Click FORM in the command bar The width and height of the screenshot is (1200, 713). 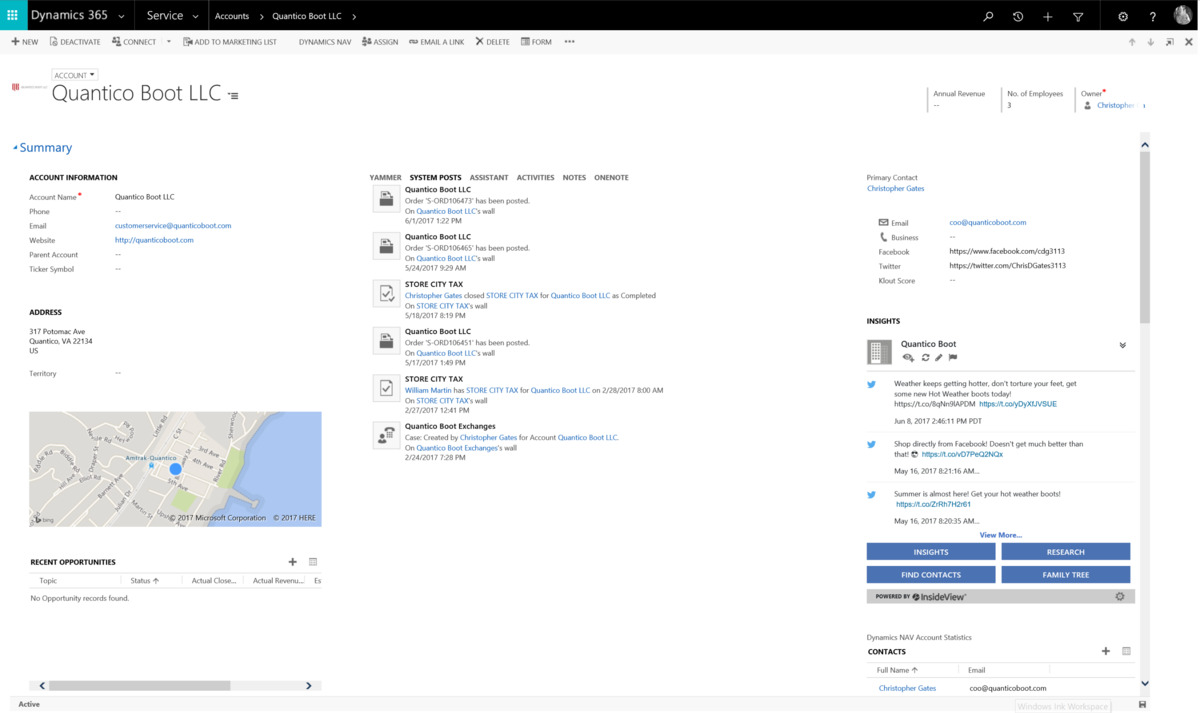(x=536, y=42)
